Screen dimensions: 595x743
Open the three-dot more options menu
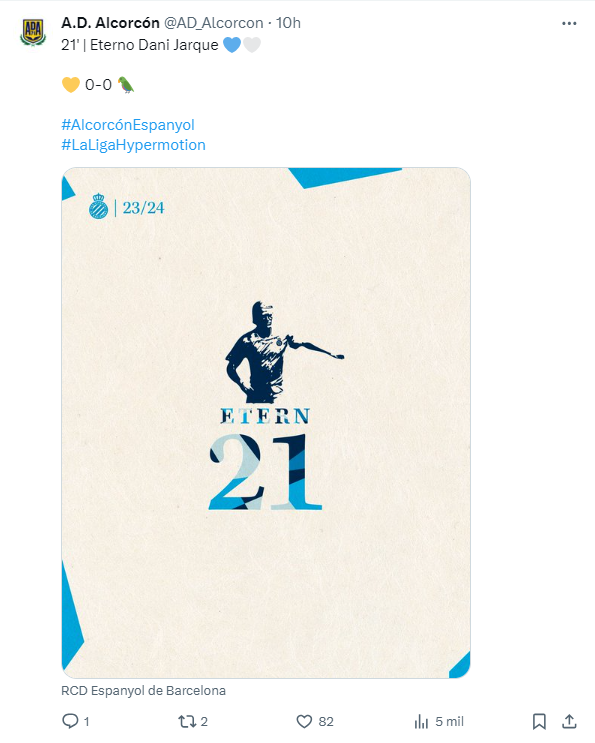click(569, 23)
